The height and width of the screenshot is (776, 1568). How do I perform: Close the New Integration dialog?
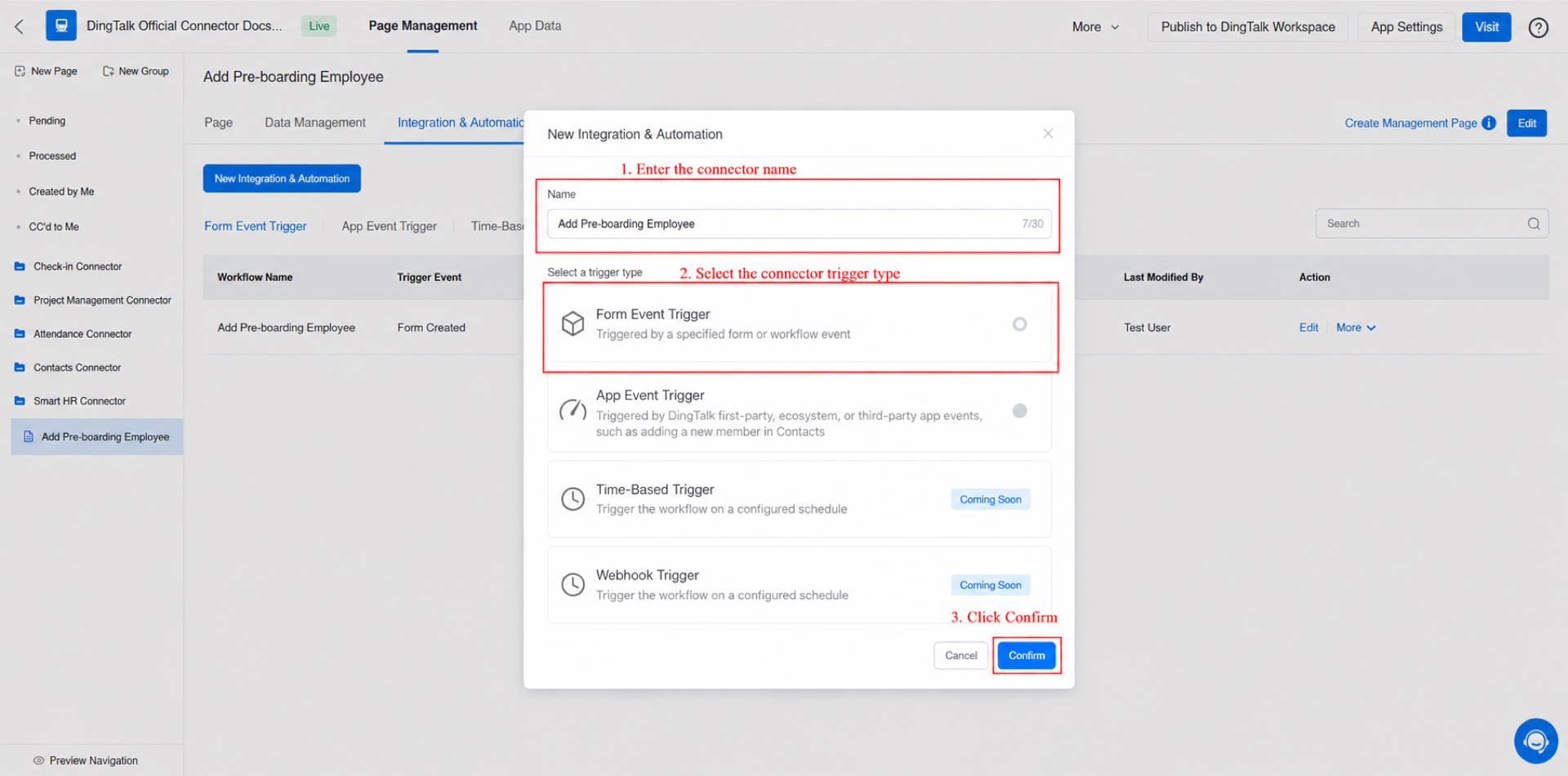point(1048,133)
